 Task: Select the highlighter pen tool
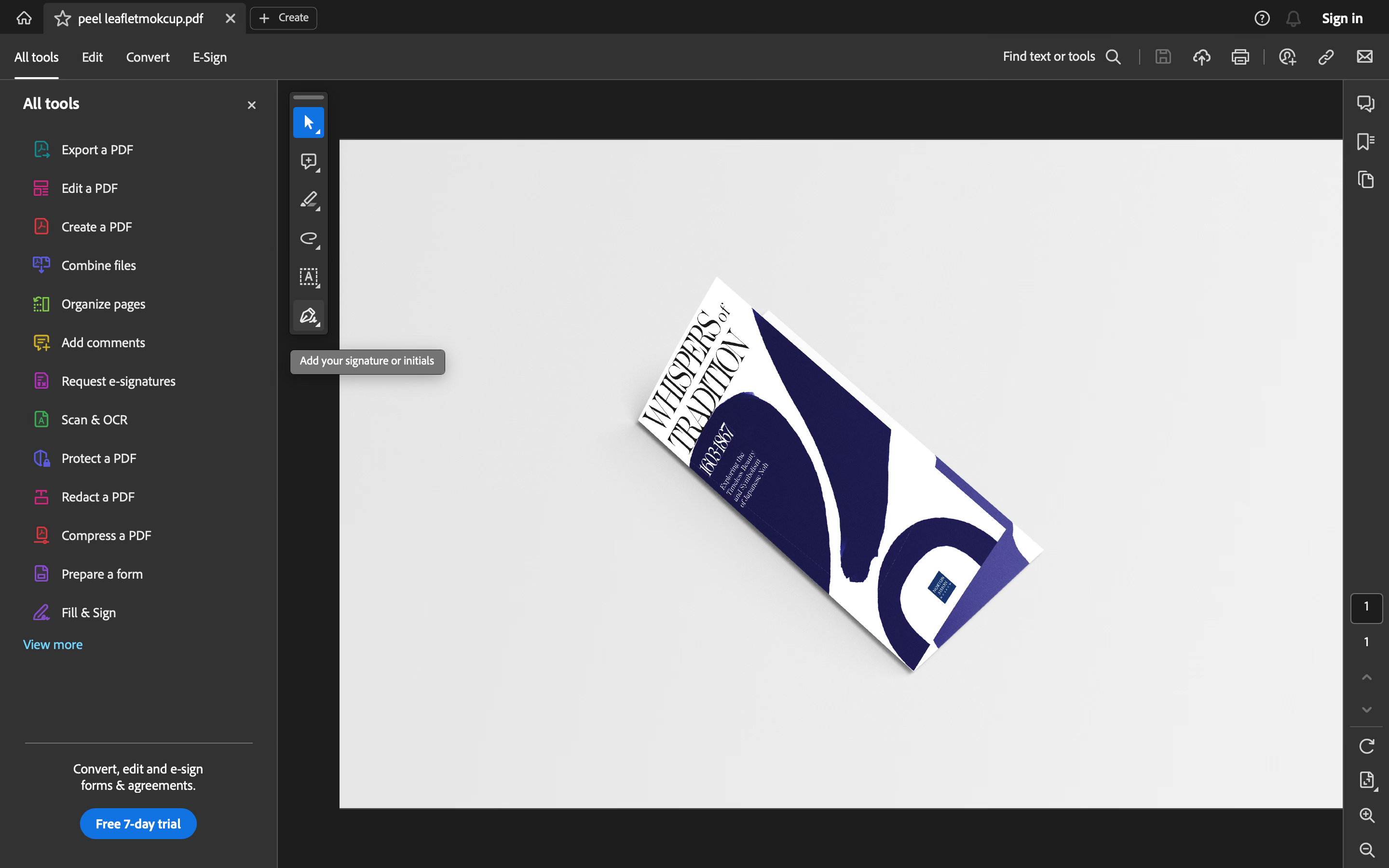tap(308, 200)
